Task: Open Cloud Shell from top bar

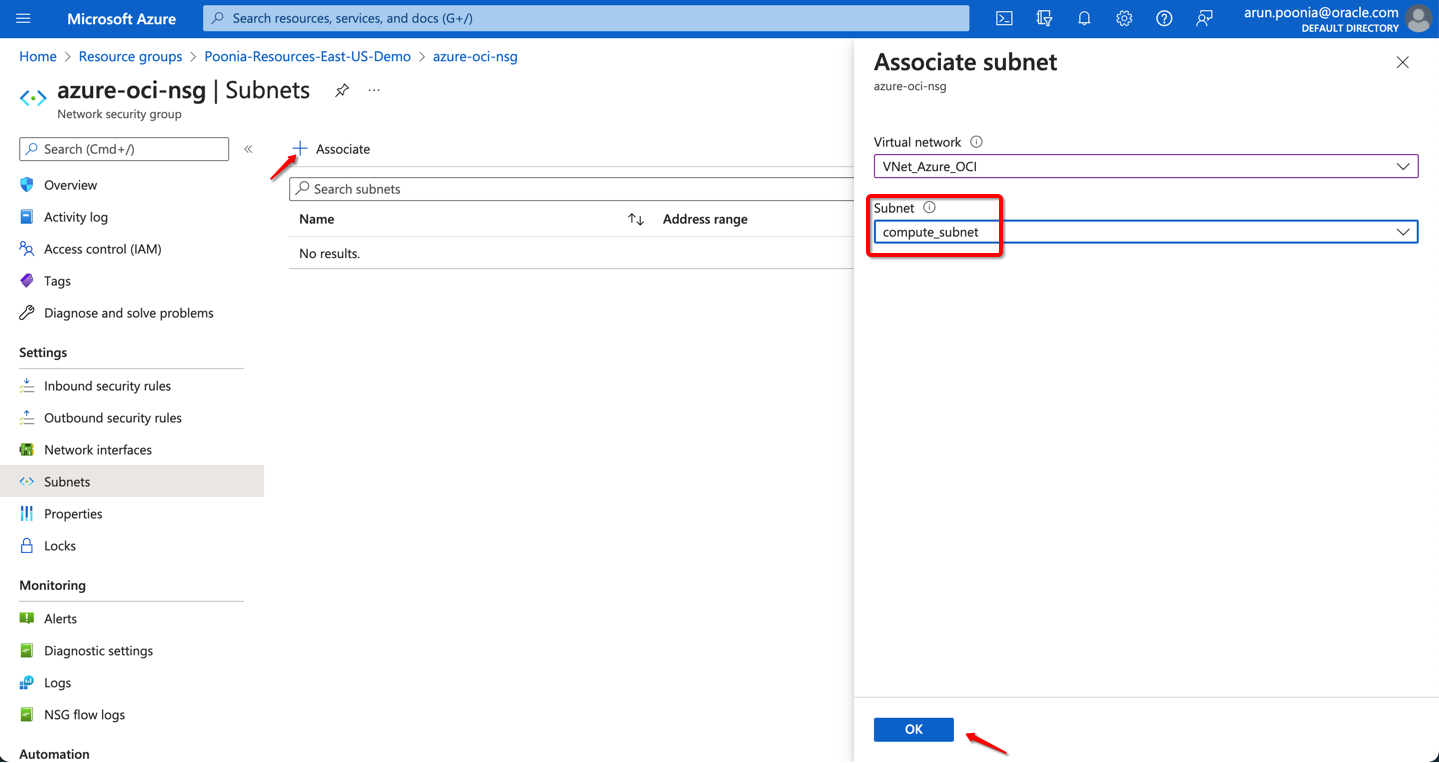Action: coord(1004,18)
